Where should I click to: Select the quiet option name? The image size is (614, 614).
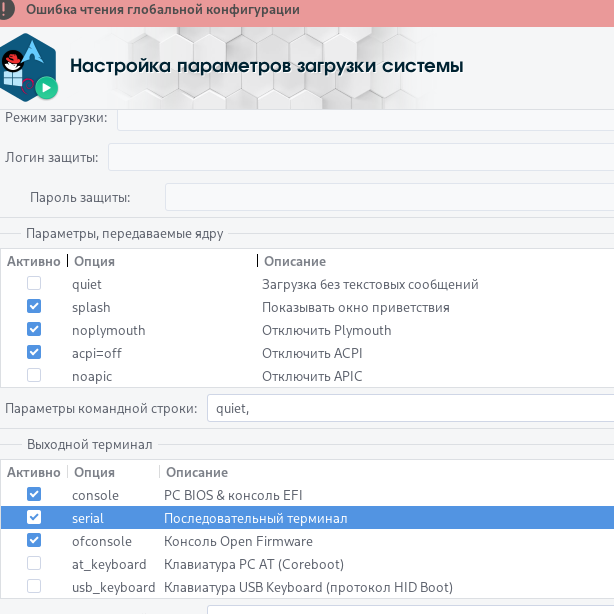pyautogui.click(x=87, y=285)
